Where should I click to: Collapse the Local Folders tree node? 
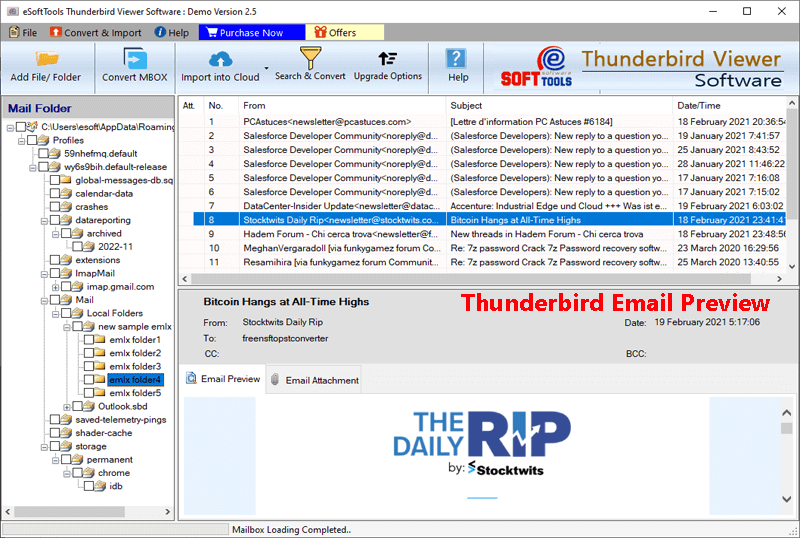coord(53,313)
